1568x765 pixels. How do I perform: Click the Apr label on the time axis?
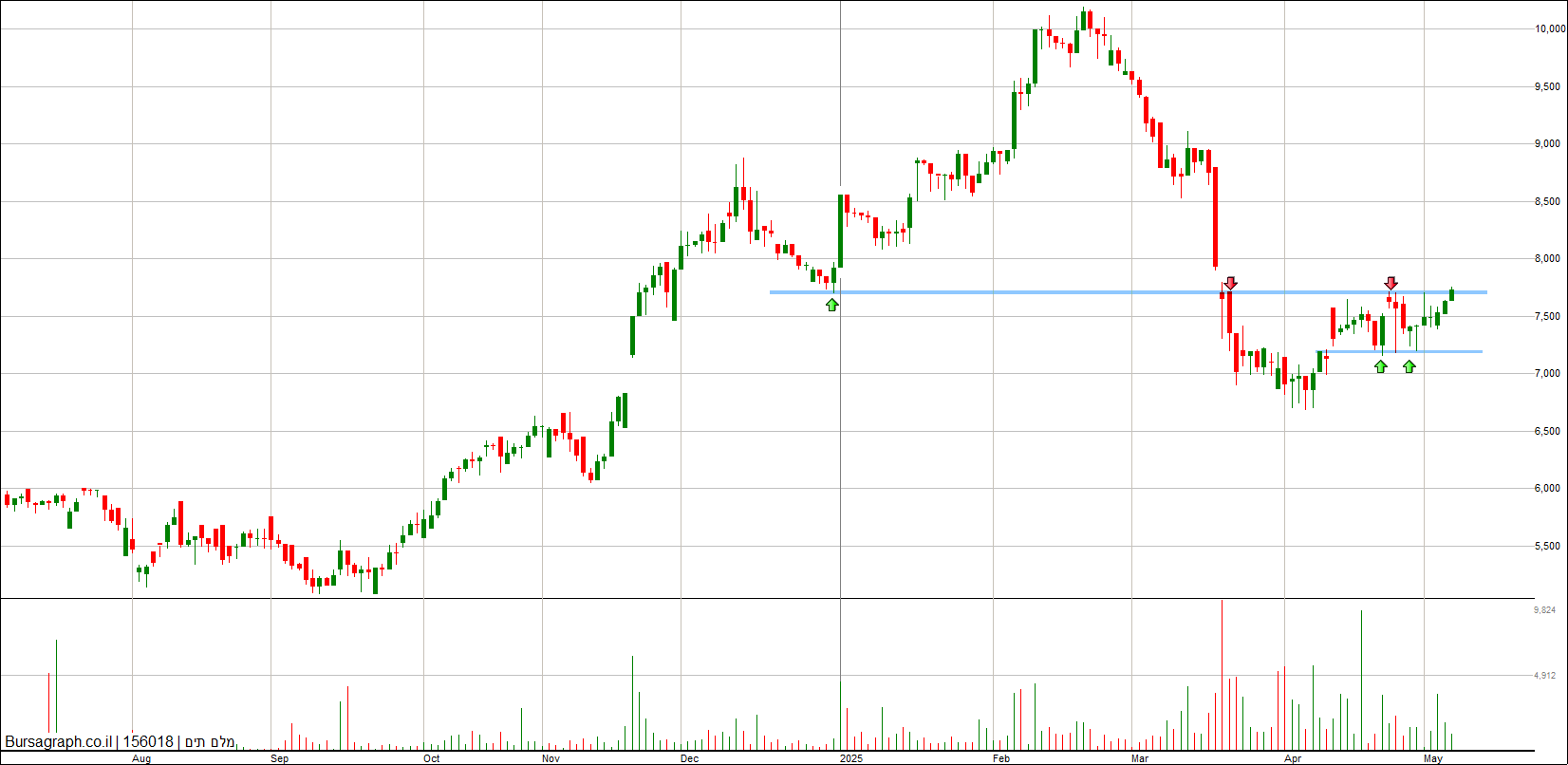[1293, 758]
